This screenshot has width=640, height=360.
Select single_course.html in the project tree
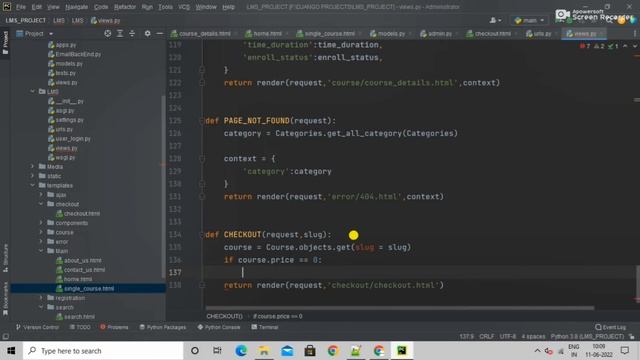tap(89, 289)
